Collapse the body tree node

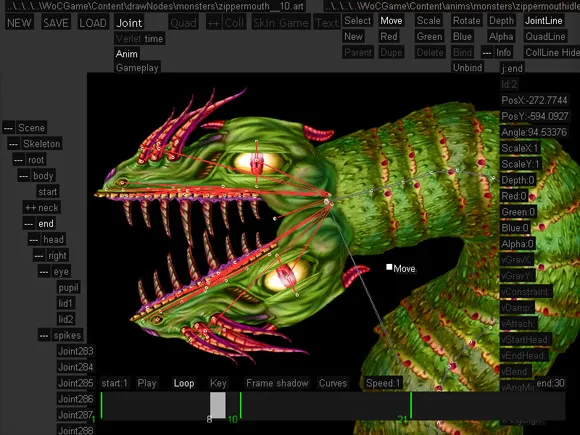pos(24,176)
